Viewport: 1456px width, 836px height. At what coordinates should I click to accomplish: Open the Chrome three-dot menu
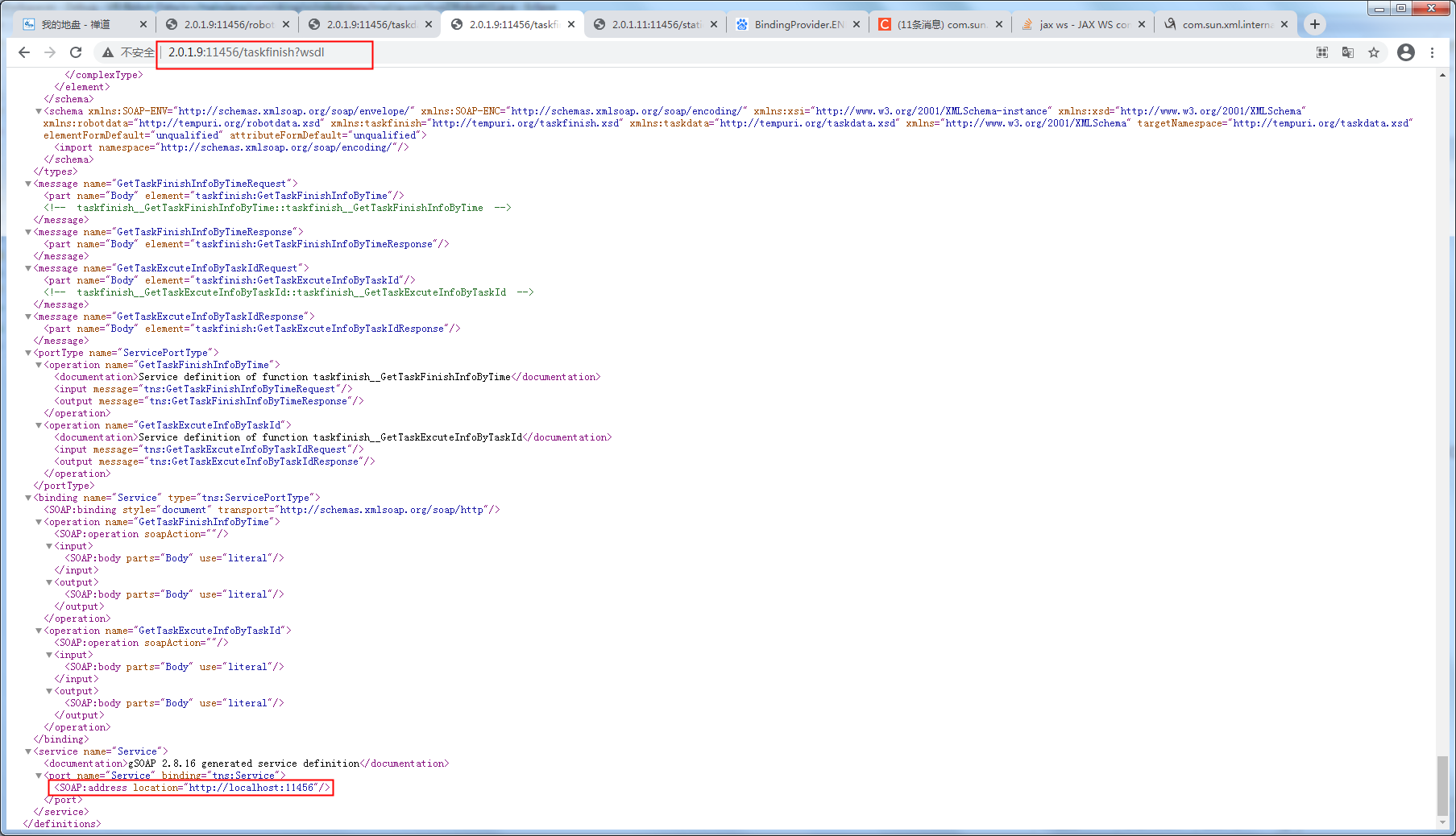[x=1433, y=52]
